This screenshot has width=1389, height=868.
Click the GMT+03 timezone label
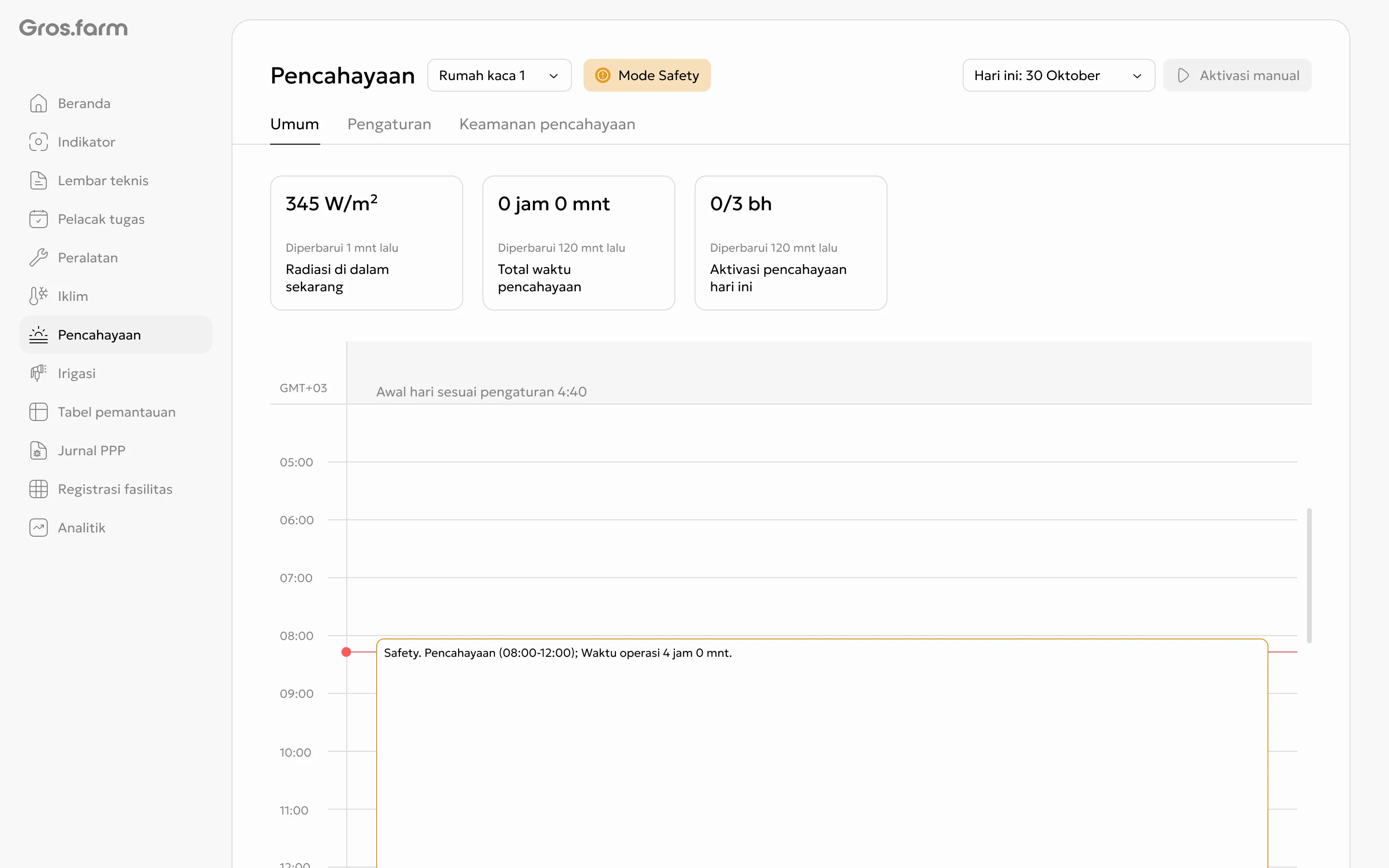(303, 388)
